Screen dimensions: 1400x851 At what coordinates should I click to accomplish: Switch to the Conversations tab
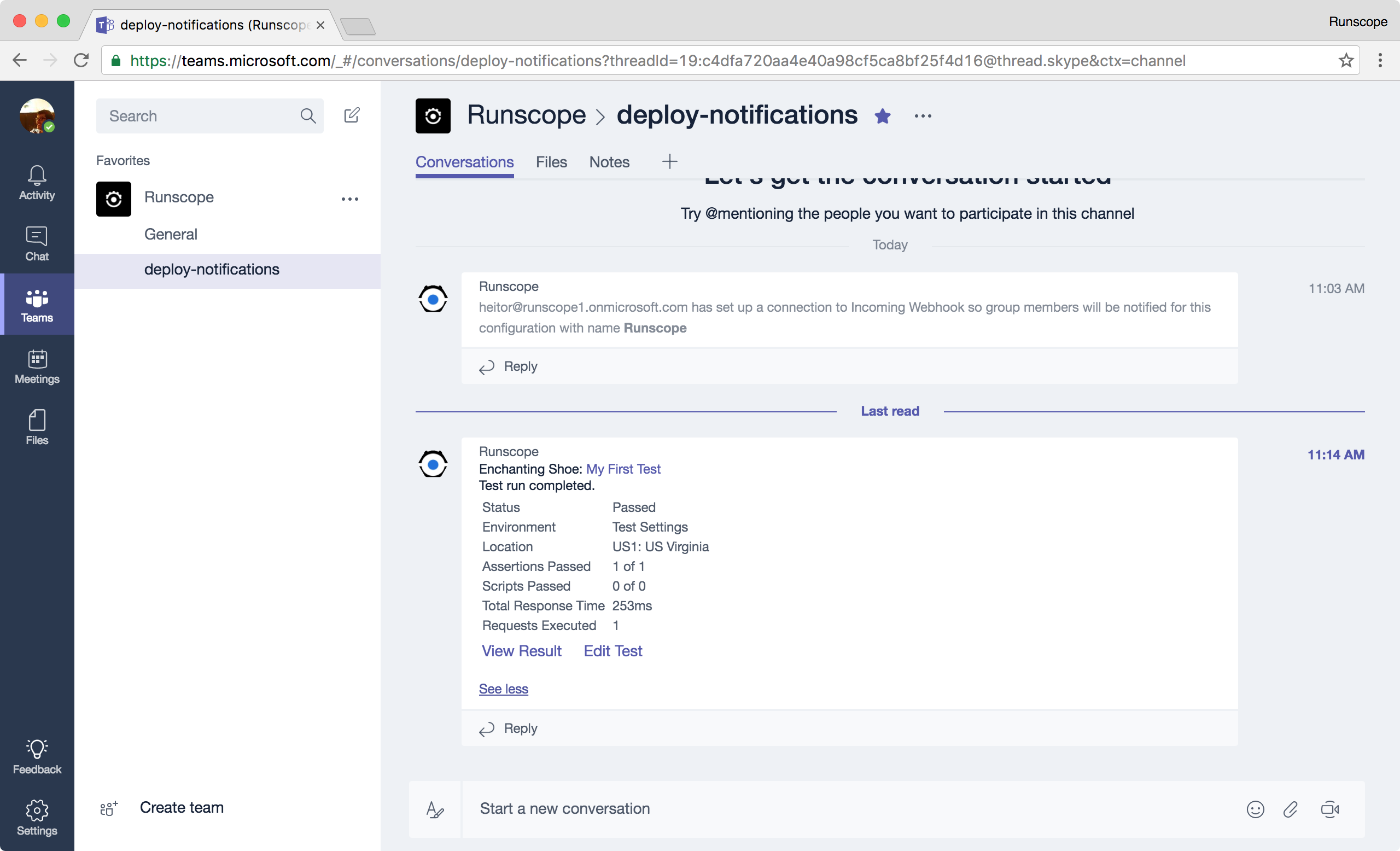point(464,162)
